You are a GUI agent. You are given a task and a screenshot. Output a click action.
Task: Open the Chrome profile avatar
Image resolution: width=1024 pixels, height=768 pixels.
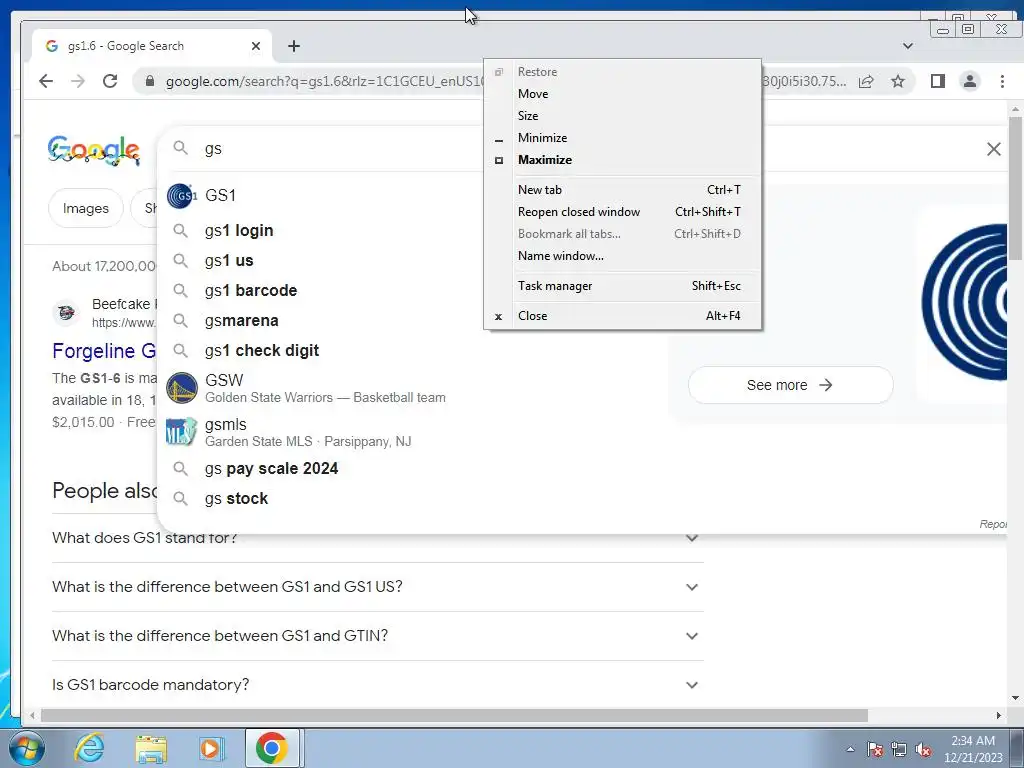970,81
